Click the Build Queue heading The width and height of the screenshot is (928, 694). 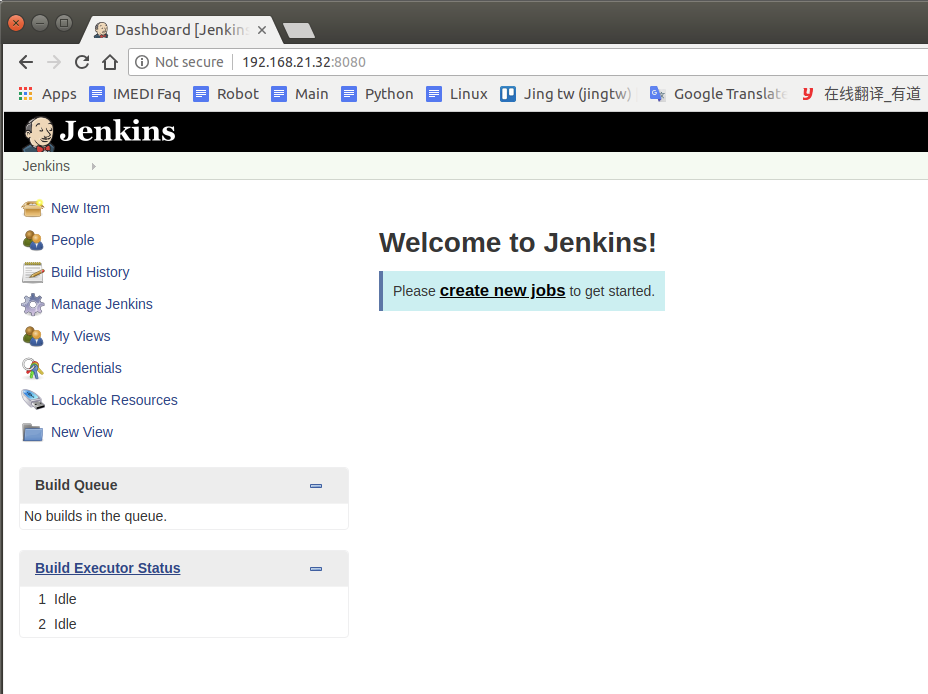76,485
